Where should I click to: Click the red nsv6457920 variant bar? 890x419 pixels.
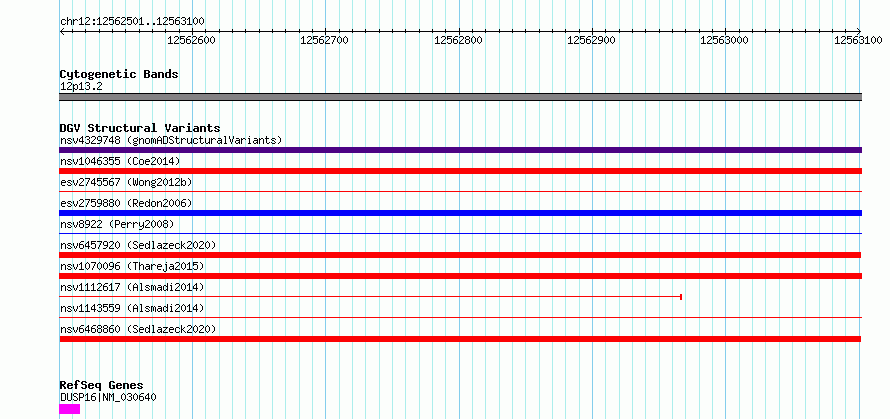(460, 255)
